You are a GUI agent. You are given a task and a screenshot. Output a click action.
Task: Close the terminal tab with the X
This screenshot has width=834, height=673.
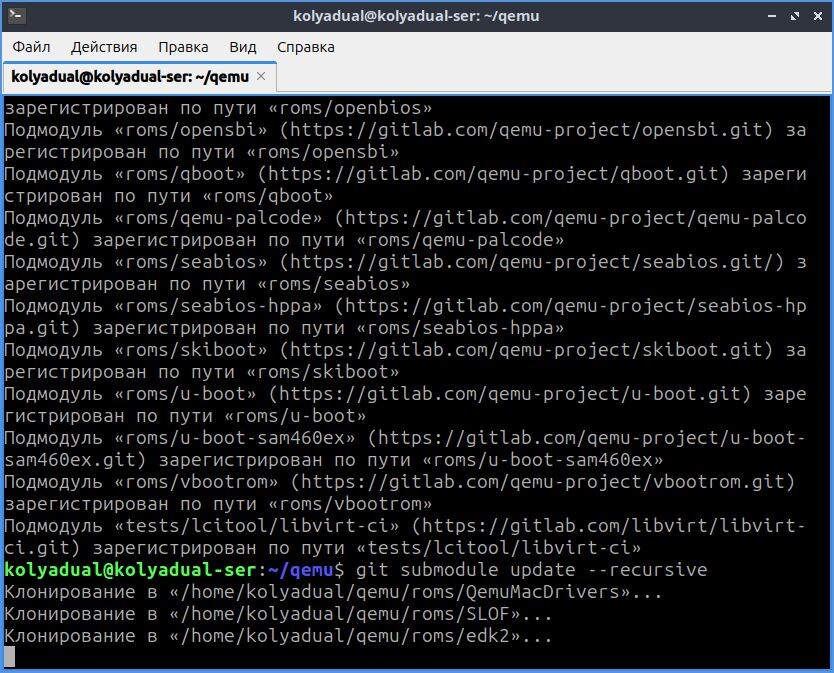[x=261, y=76]
